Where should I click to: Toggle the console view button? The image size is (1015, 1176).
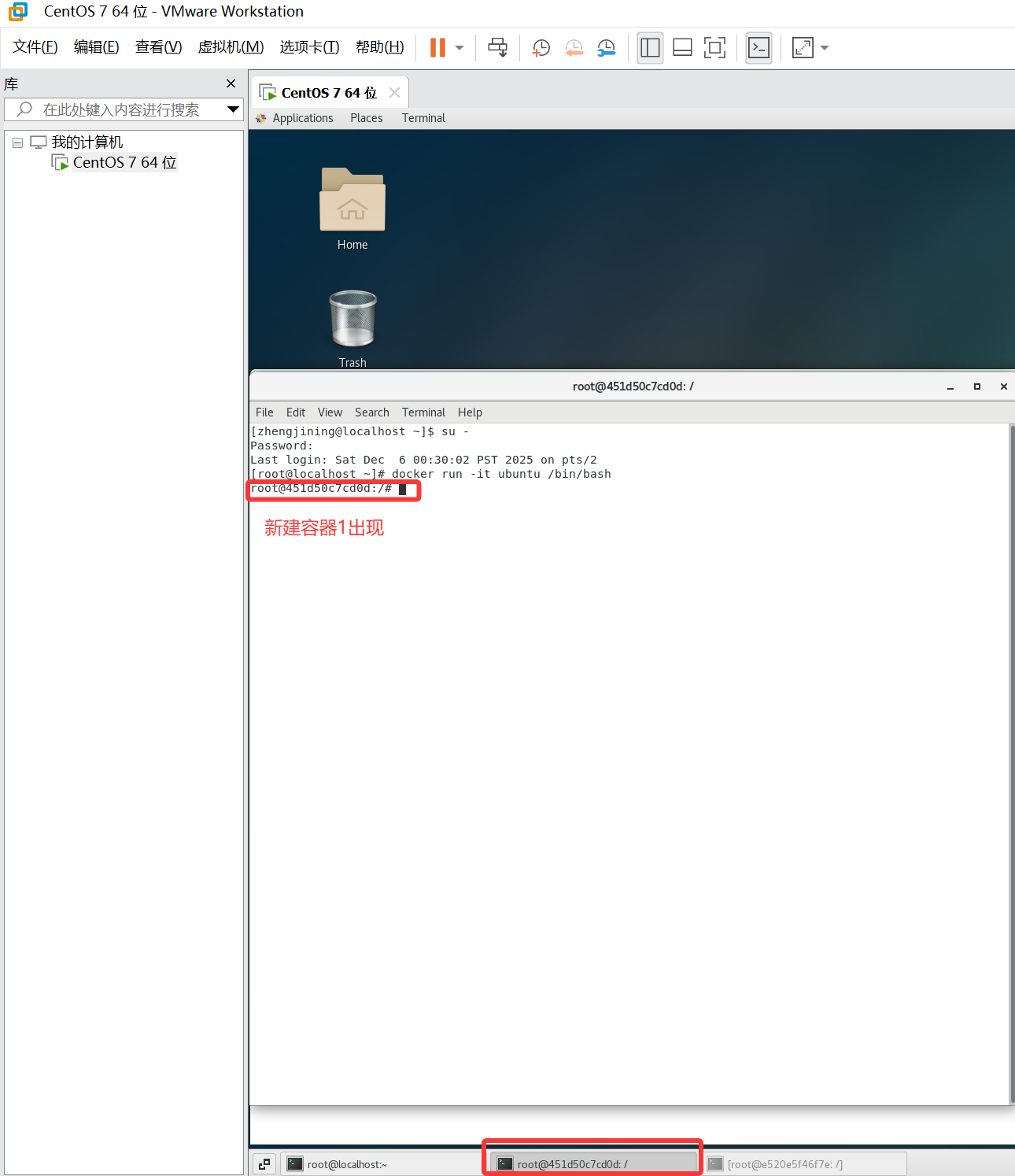point(758,48)
